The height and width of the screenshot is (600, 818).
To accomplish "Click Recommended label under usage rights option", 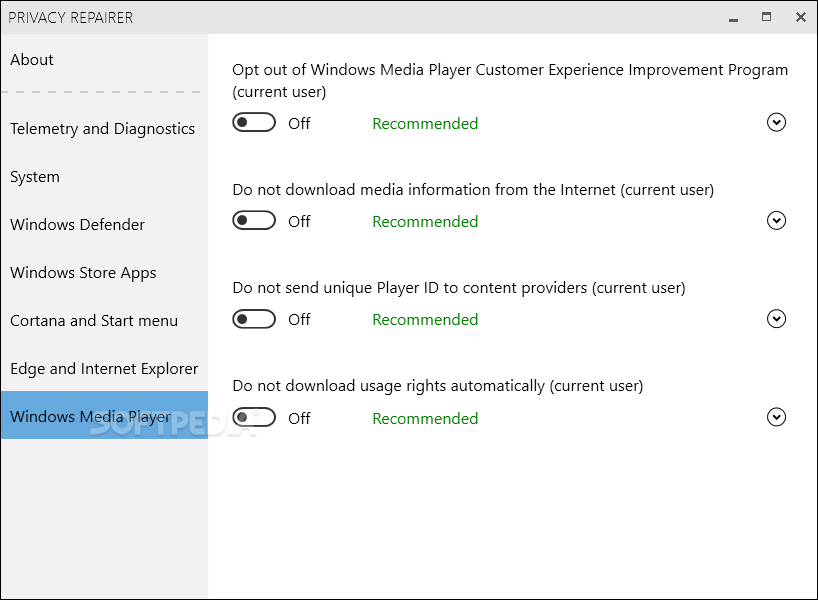I will tap(425, 418).
